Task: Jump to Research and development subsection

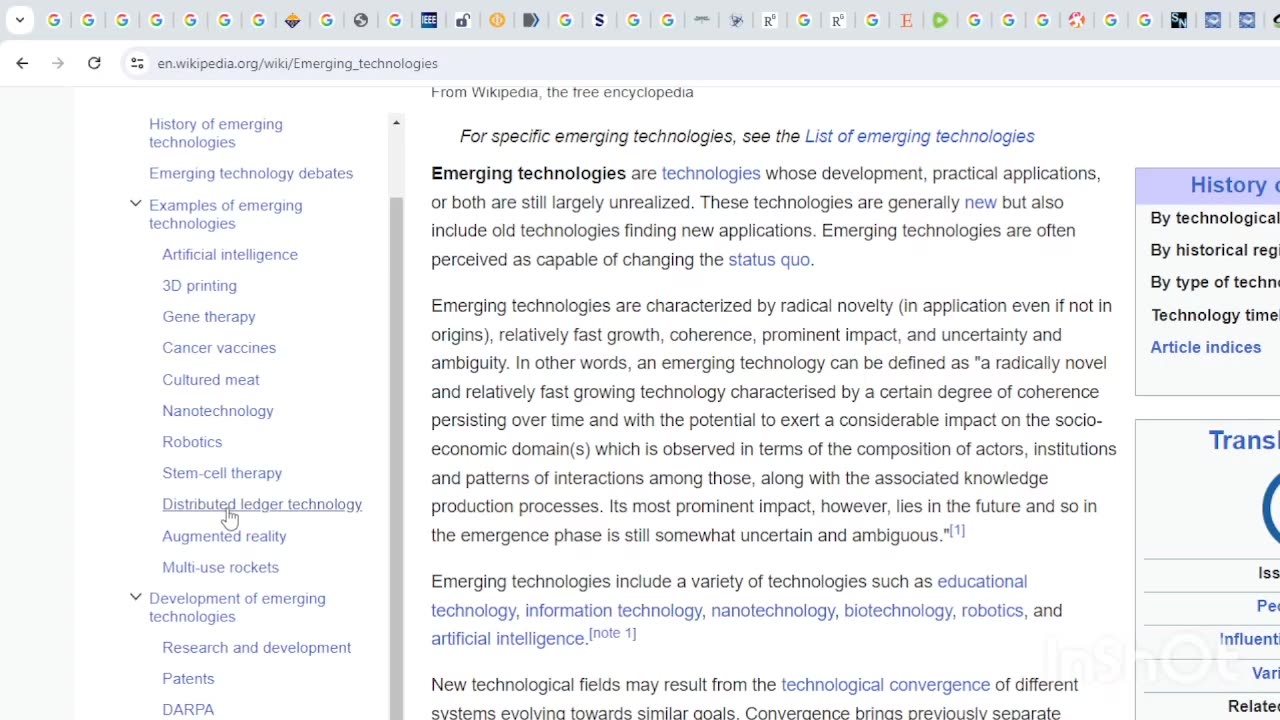Action: point(257,647)
